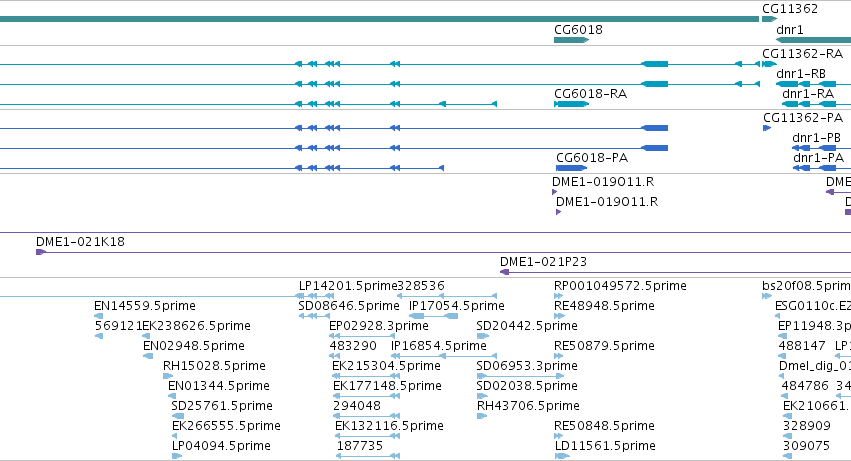This screenshot has height=461, width=851.
Task: Select the dnr1-PA protein label
Action: click(818, 158)
